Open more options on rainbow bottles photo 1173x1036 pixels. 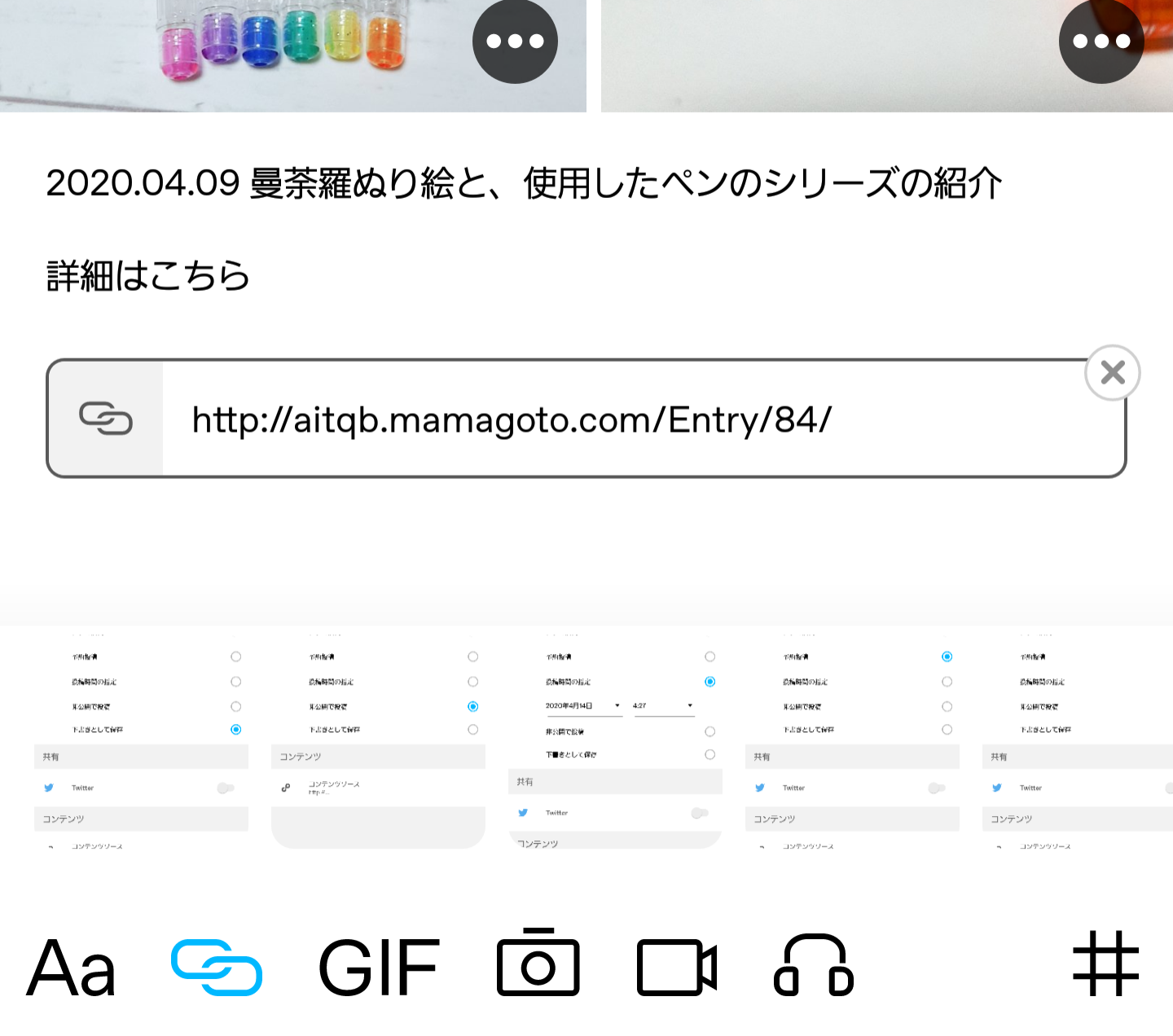coord(515,41)
